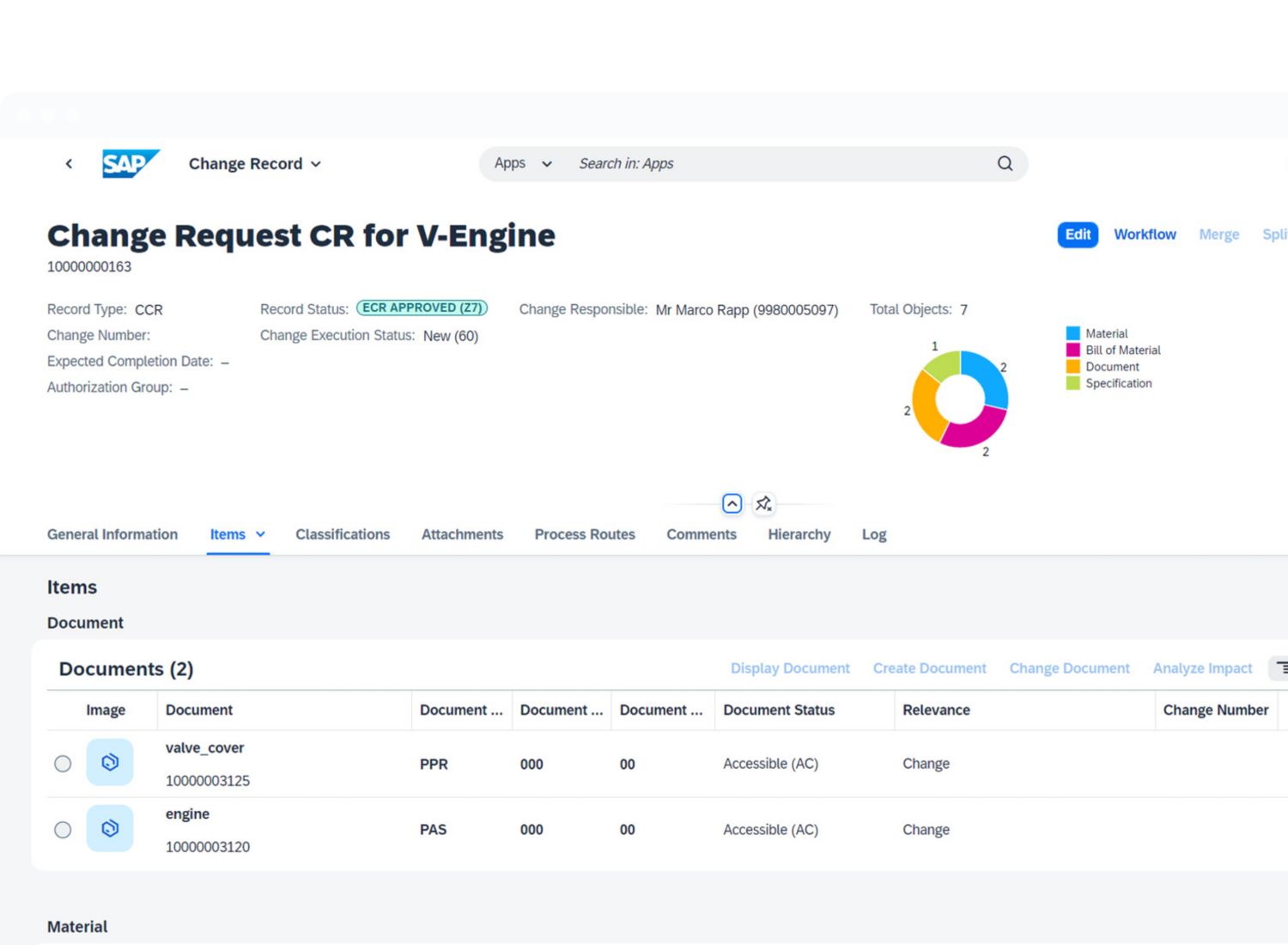1288x945 pixels.
Task: Click the Search in Apps field
Action: coord(773,163)
